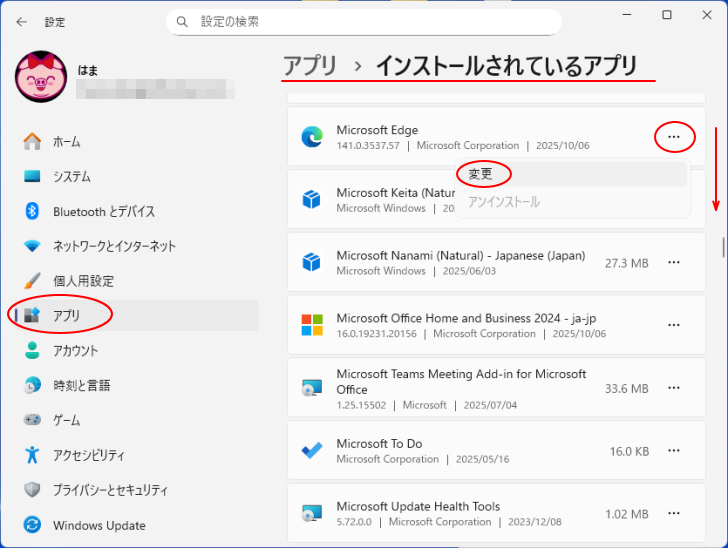Click the Microsoft Edge app icon
The image size is (728, 548).
312,137
